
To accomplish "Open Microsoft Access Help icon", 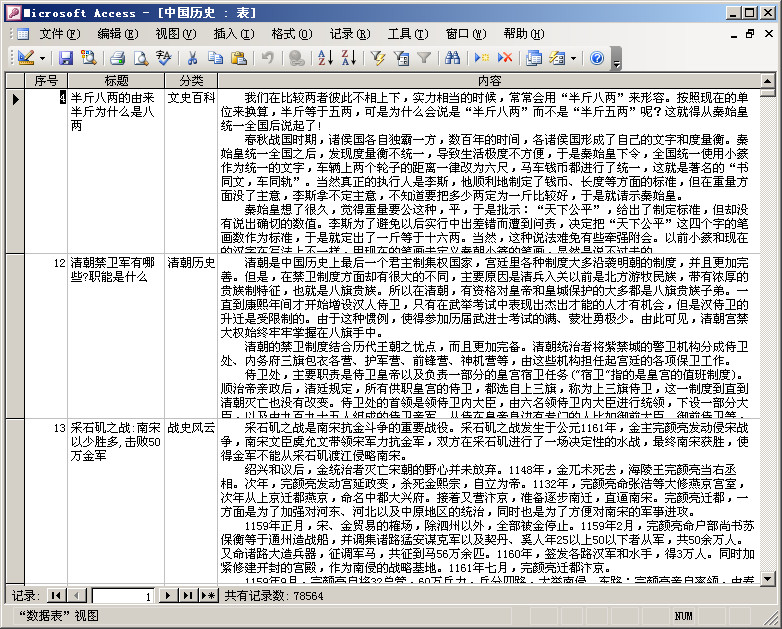I will (596, 58).
